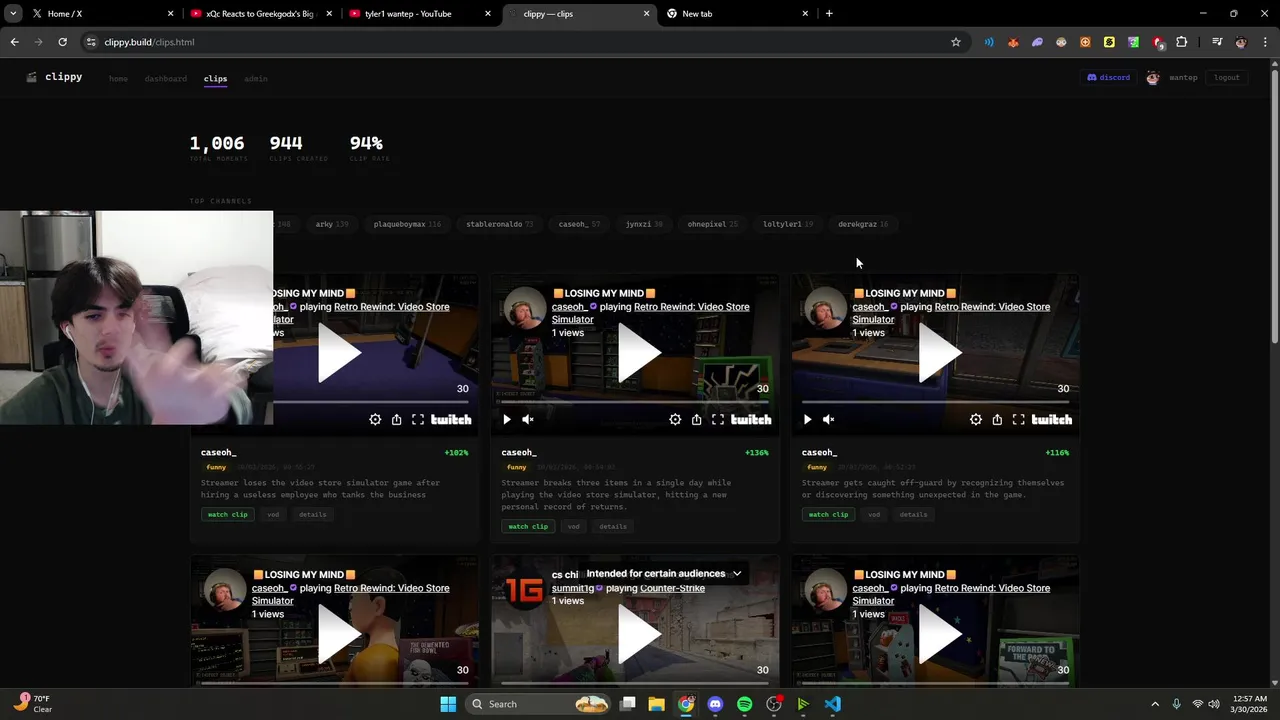Switch to Home / X browser tab

pyautogui.click(x=100, y=14)
